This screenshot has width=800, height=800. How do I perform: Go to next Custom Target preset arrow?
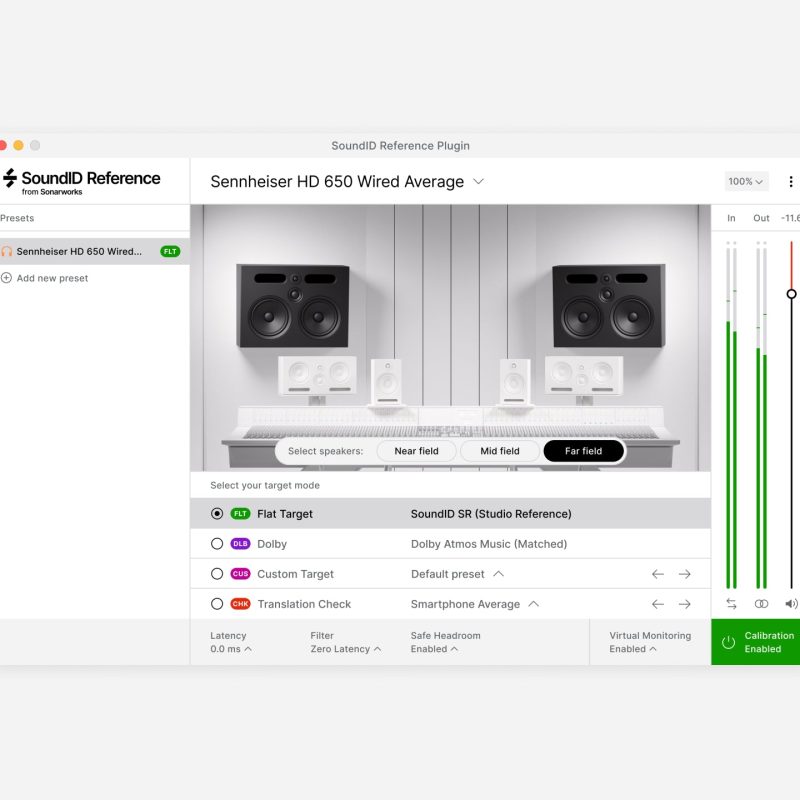point(685,574)
